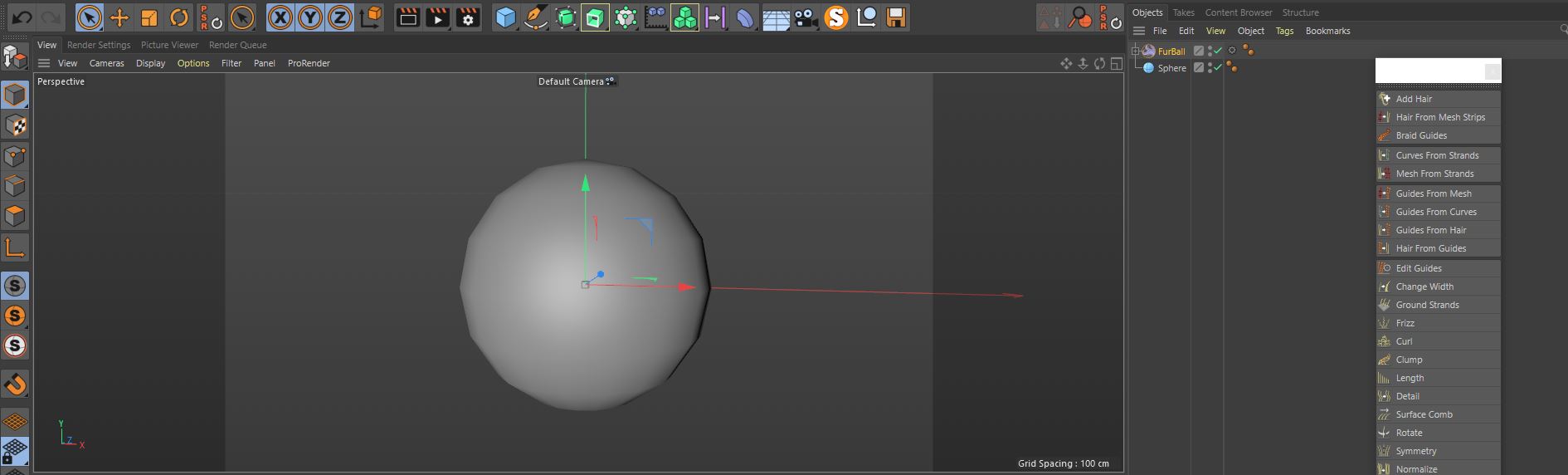Screen dimensions: 1568x475
Task: Select Guides From Mesh command
Action: 1433,193
